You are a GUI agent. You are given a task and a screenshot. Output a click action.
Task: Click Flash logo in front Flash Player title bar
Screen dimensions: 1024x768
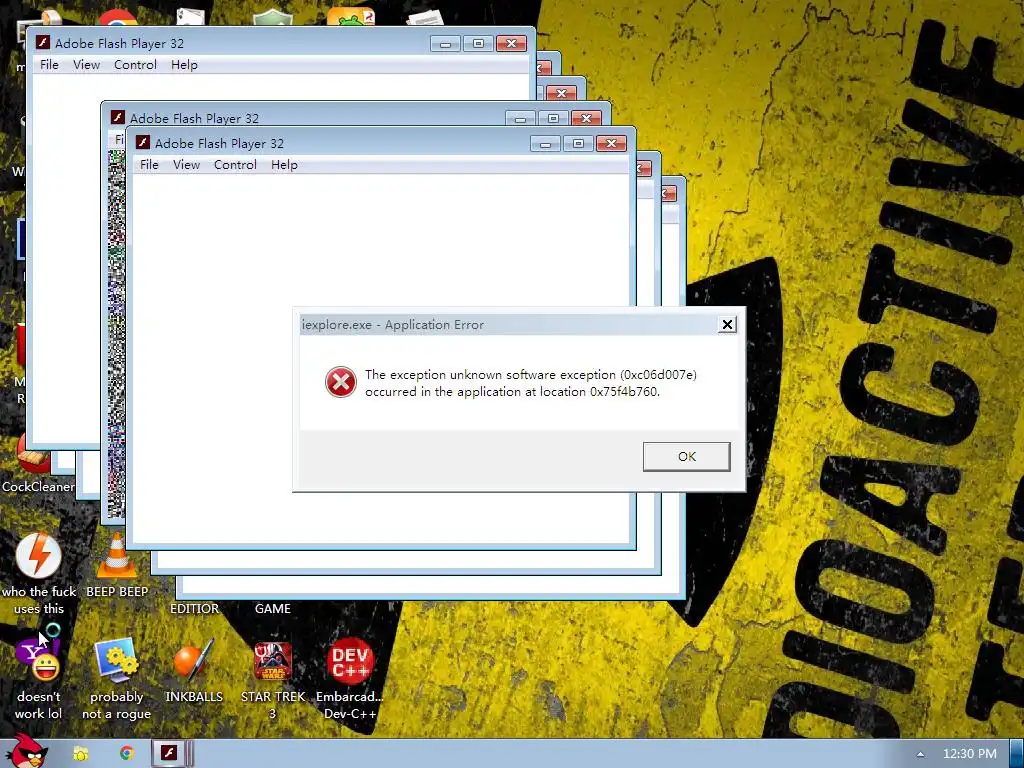[142, 142]
